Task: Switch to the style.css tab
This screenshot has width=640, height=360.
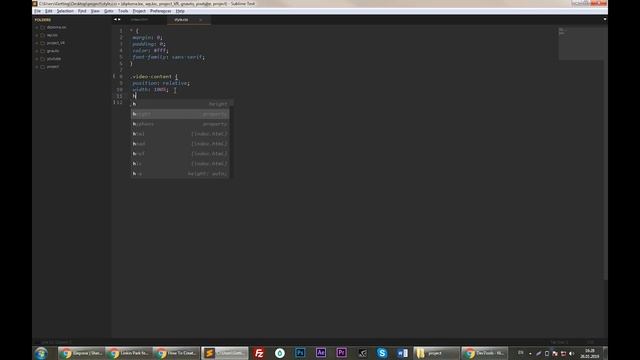Action: coord(181,20)
